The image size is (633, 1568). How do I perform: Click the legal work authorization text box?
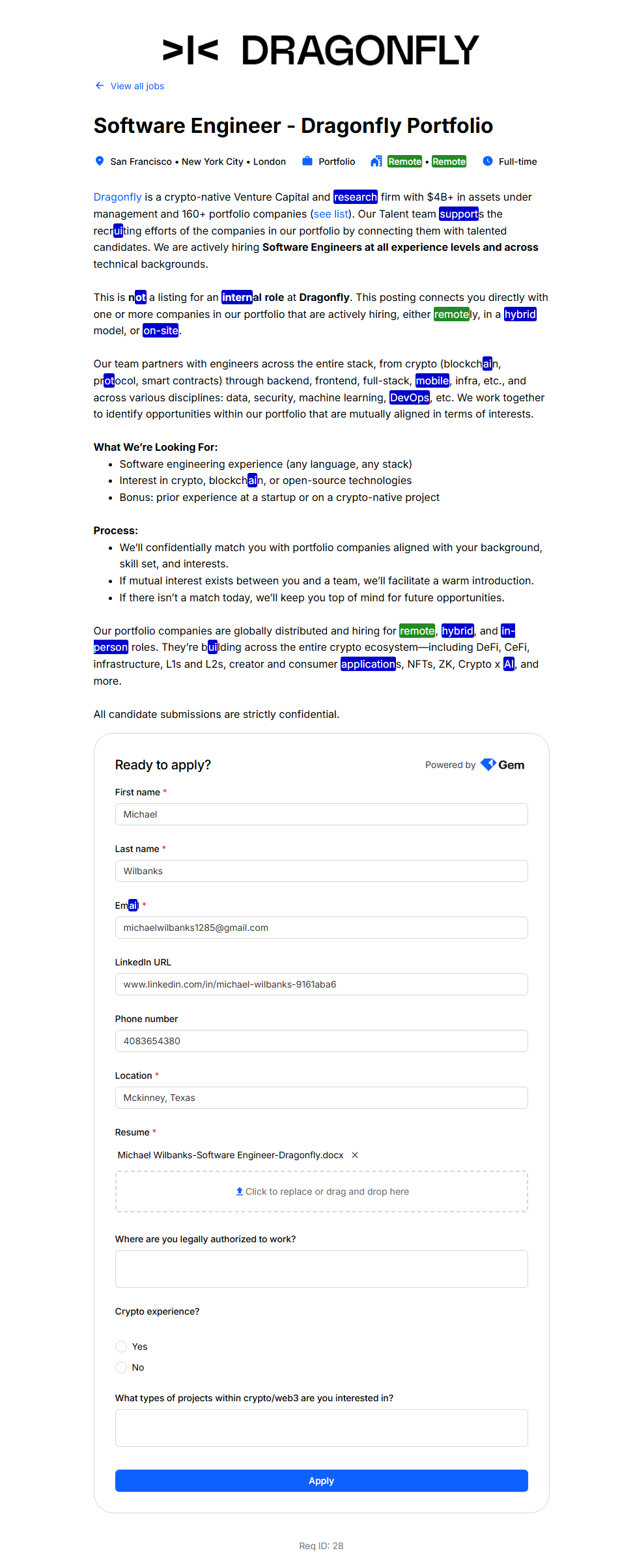(321, 1269)
